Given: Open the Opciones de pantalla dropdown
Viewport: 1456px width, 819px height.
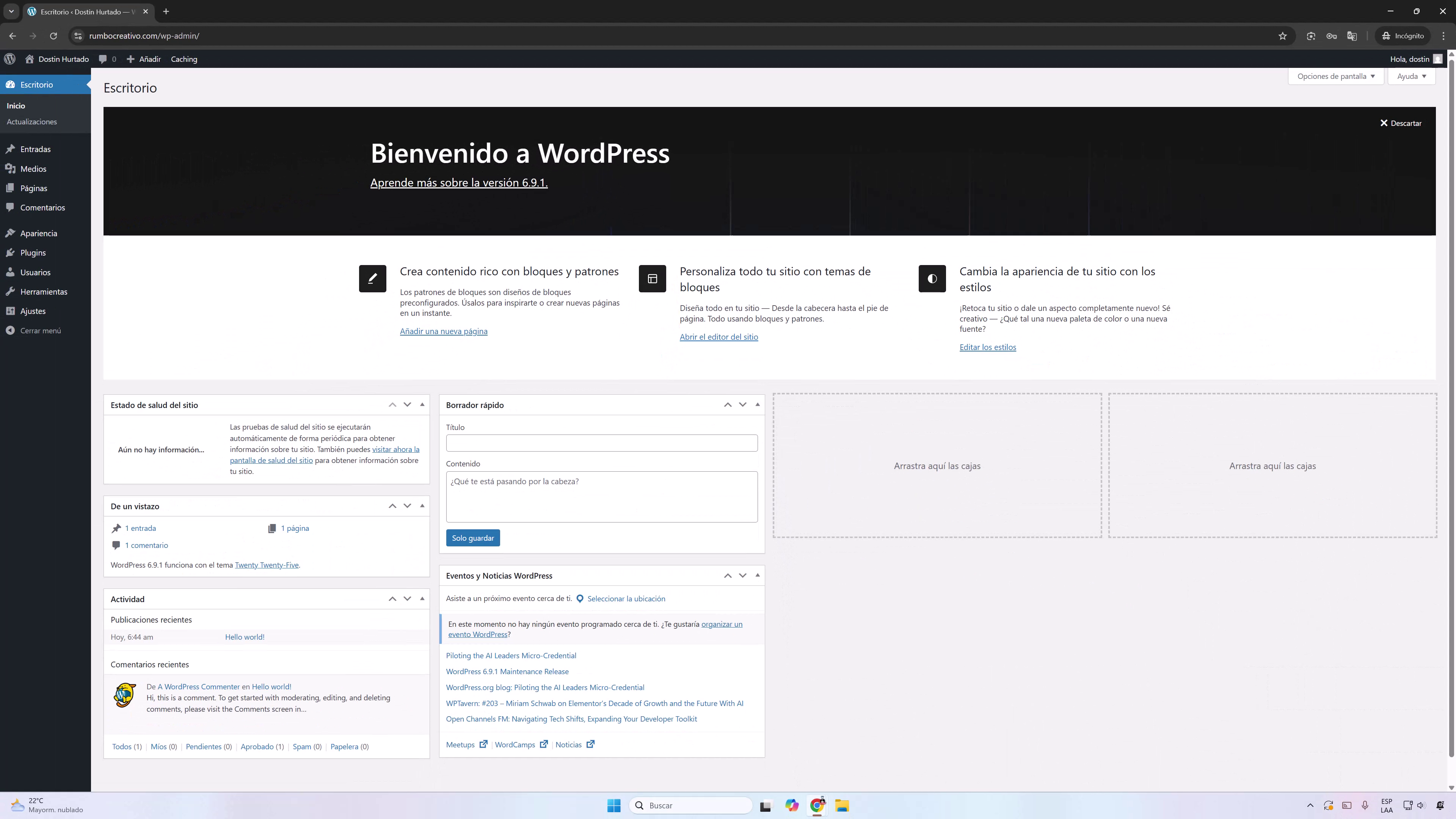Looking at the screenshot, I should click(1335, 76).
